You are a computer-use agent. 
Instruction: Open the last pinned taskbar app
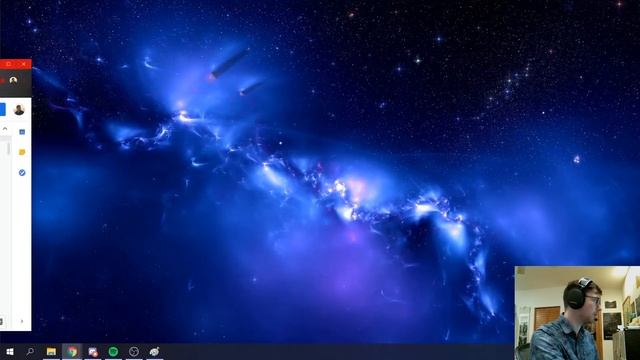tap(154, 351)
